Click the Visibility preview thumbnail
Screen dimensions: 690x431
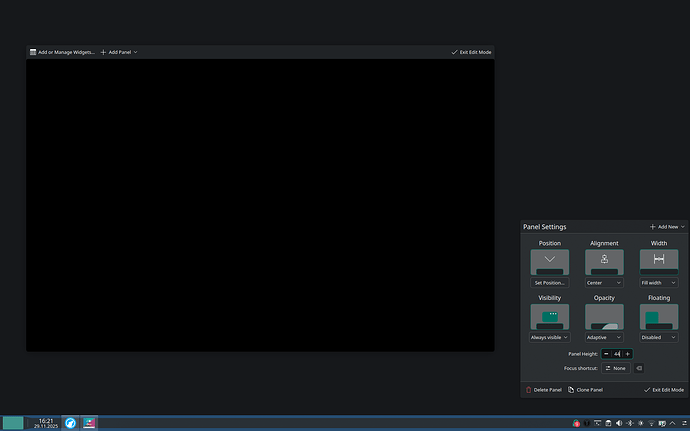[x=549, y=317]
